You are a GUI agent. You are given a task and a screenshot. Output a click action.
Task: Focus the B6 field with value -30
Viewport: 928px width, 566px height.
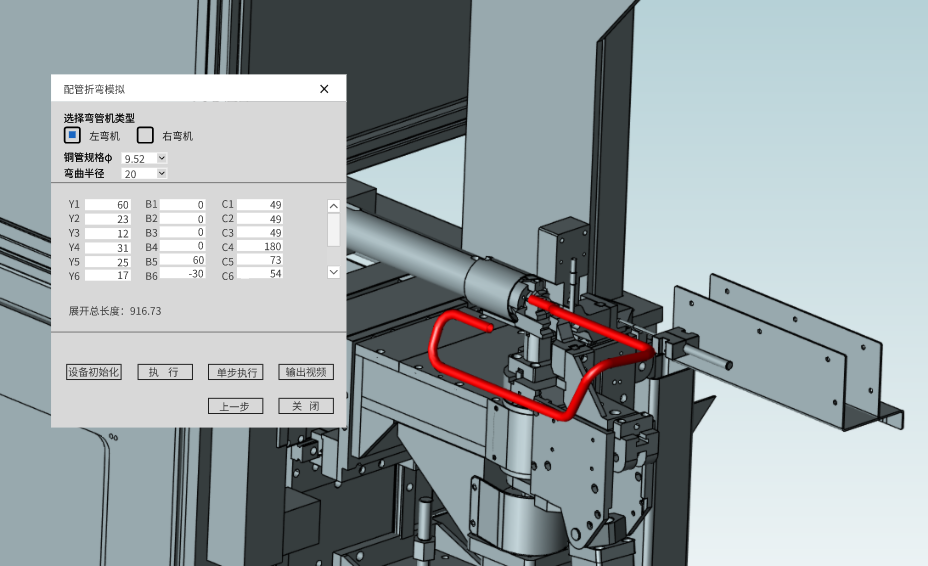click(183, 275)
